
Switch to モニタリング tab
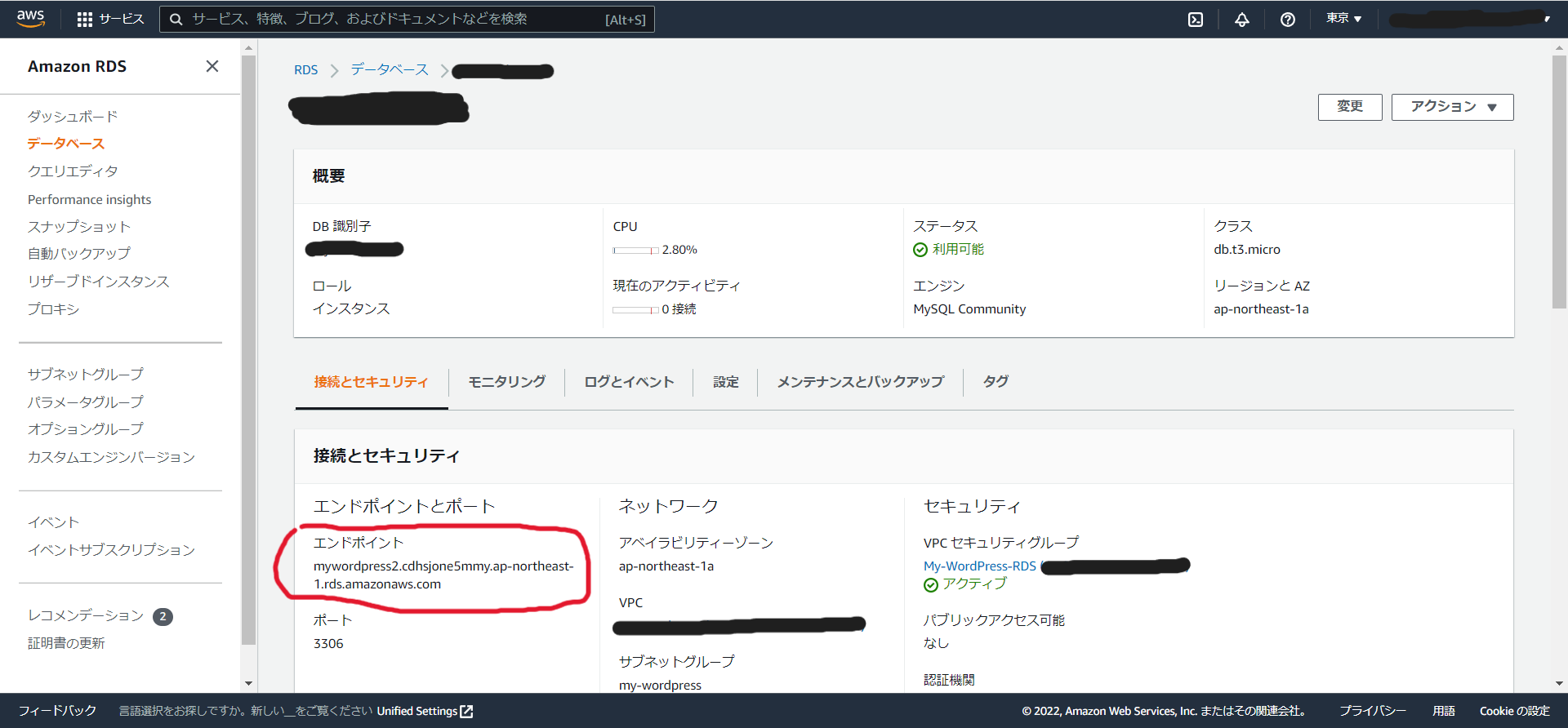point(507,382)
